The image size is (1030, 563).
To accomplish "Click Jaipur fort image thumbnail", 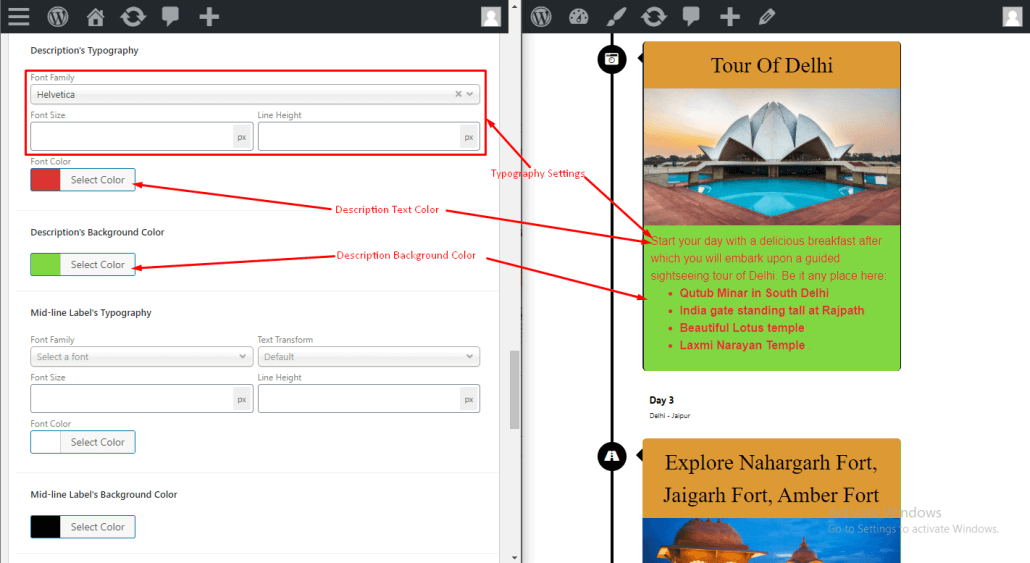I will click(x=772, y=540).
